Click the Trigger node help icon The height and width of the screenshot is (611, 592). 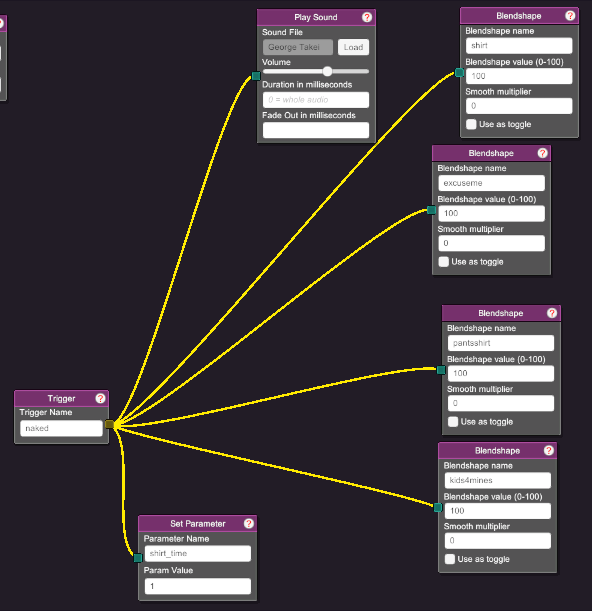click(100, 398)
